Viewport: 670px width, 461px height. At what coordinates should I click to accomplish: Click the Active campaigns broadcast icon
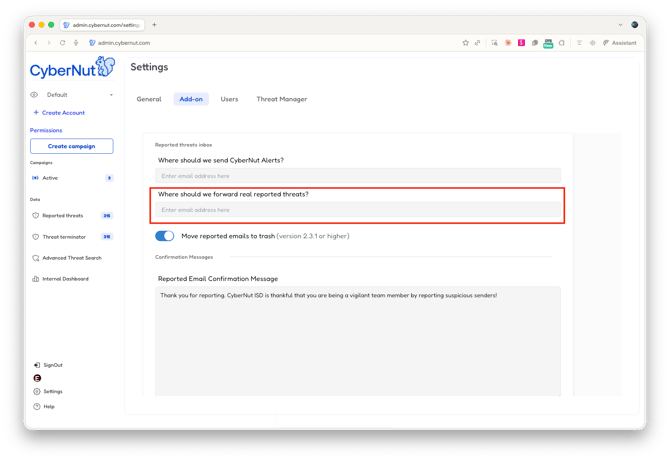tap(35, 178)
